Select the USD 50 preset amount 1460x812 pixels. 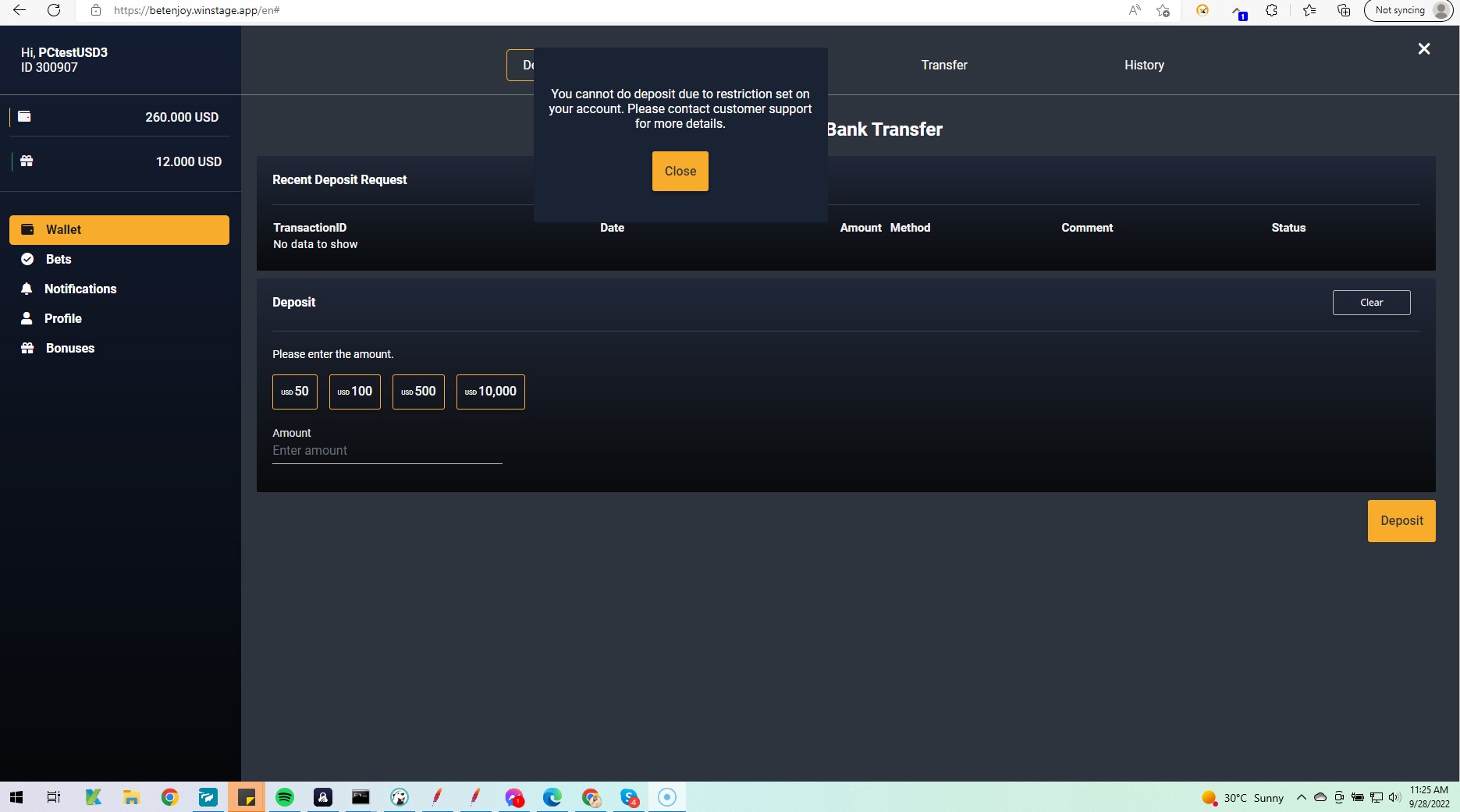pos(294,392)
